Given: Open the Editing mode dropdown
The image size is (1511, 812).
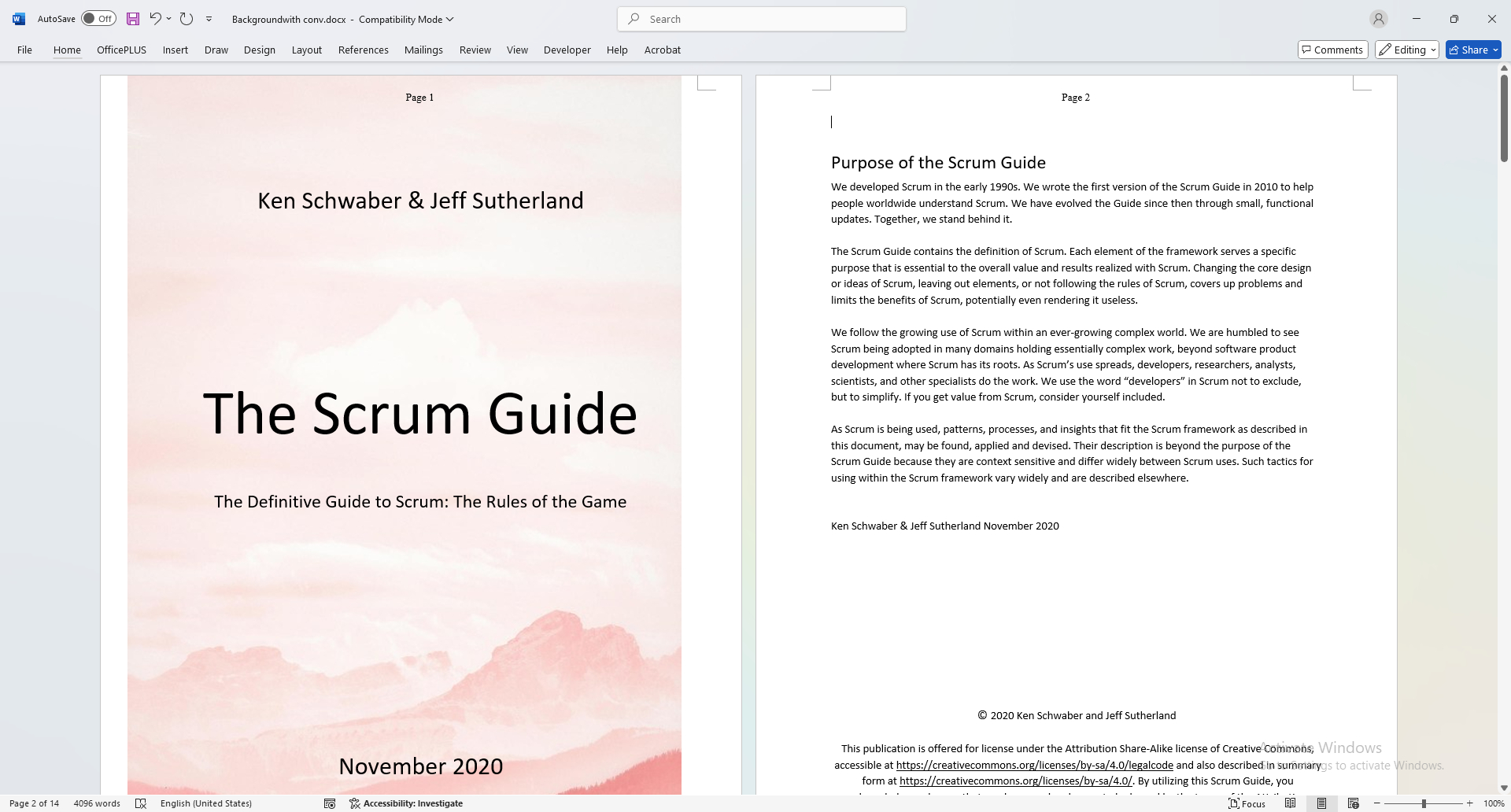Looking at the screenshot, I should click(1407, 50).
